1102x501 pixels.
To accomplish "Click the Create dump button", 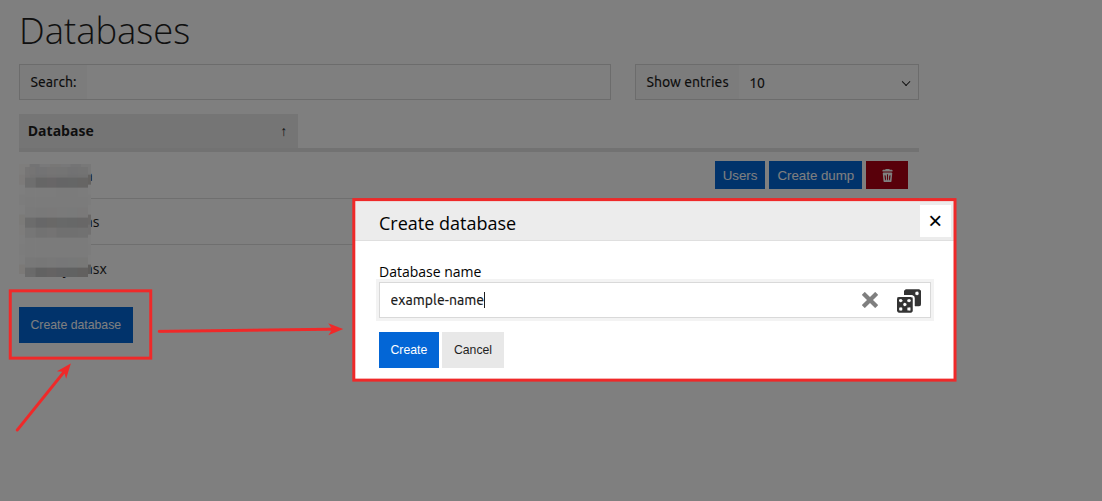I will click(x=815, y=175).
